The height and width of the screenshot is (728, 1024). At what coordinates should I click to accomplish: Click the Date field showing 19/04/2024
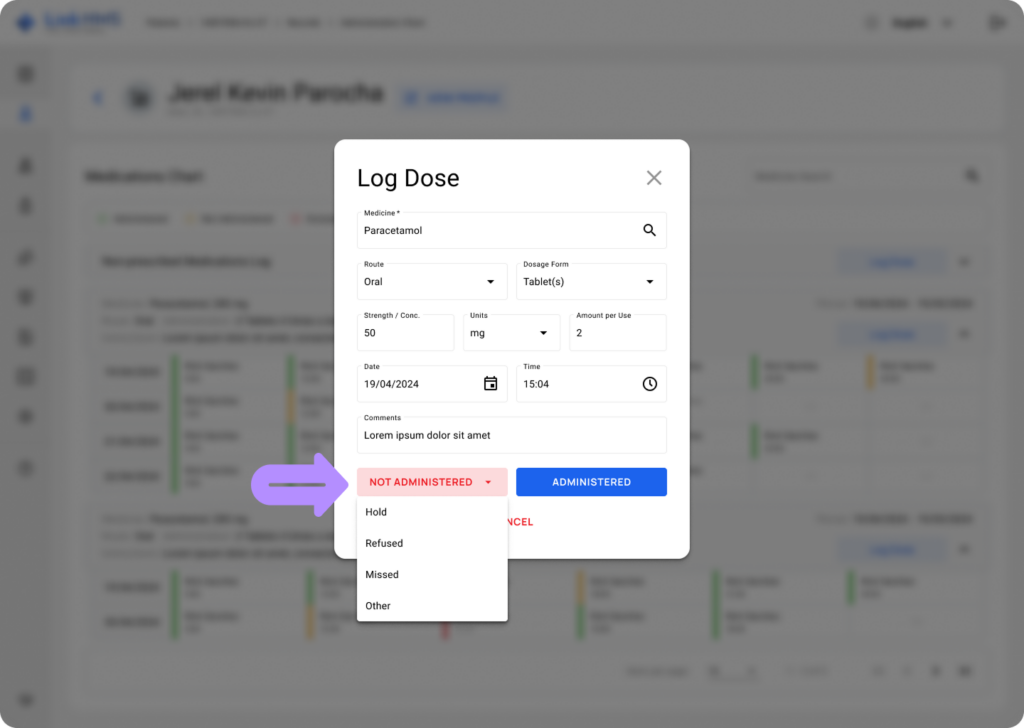(x=418, y=385)
